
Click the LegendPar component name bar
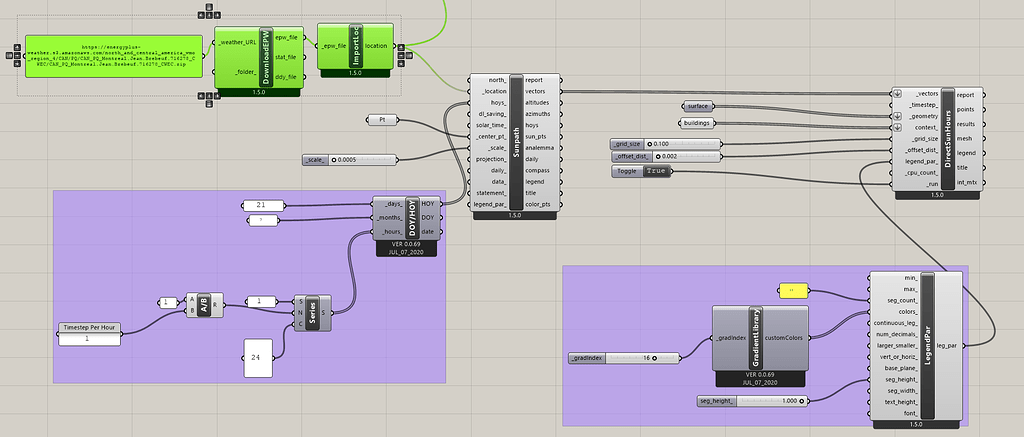click(927, 346)
